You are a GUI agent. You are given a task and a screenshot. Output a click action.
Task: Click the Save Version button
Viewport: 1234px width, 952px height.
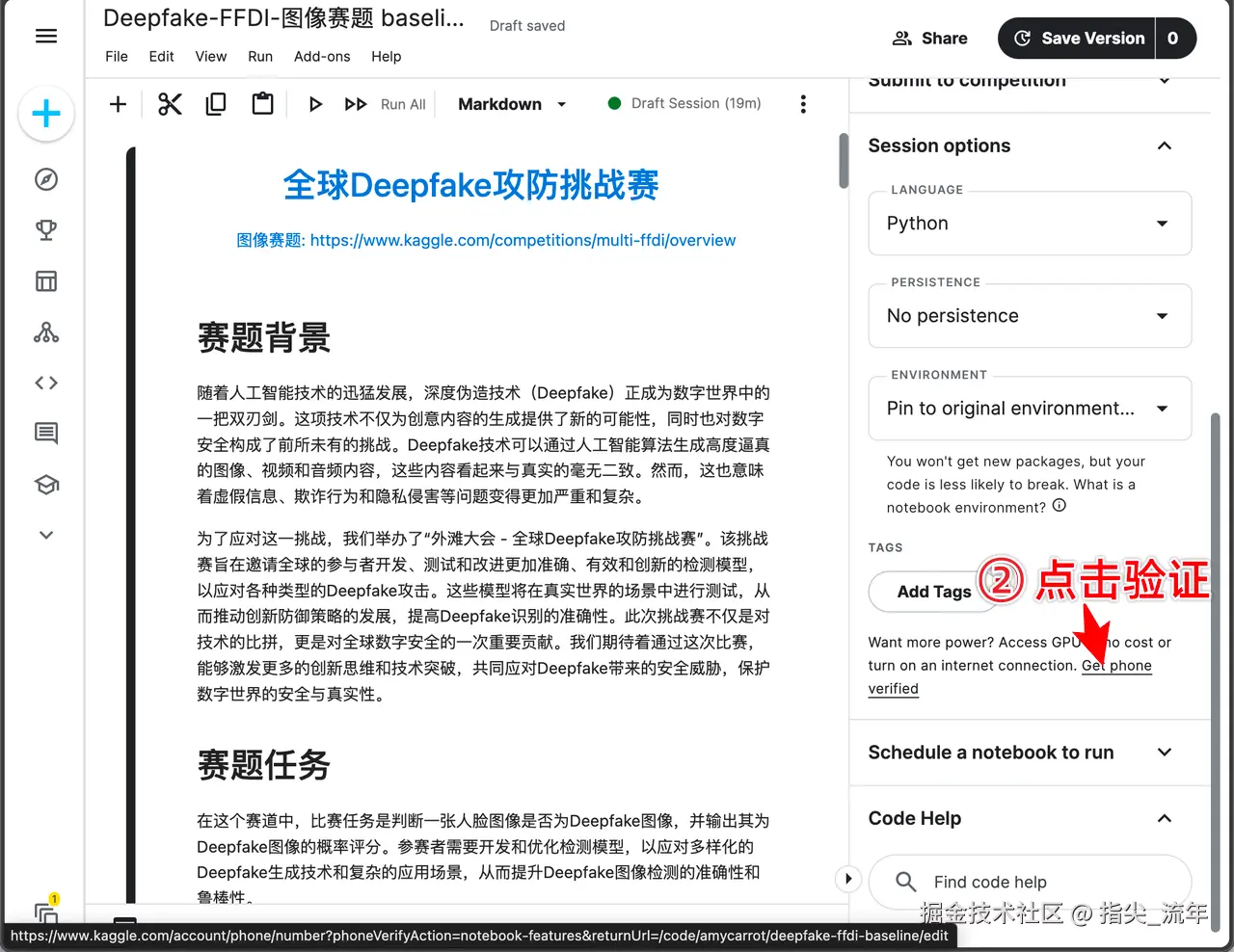(x=1077, y=39)
